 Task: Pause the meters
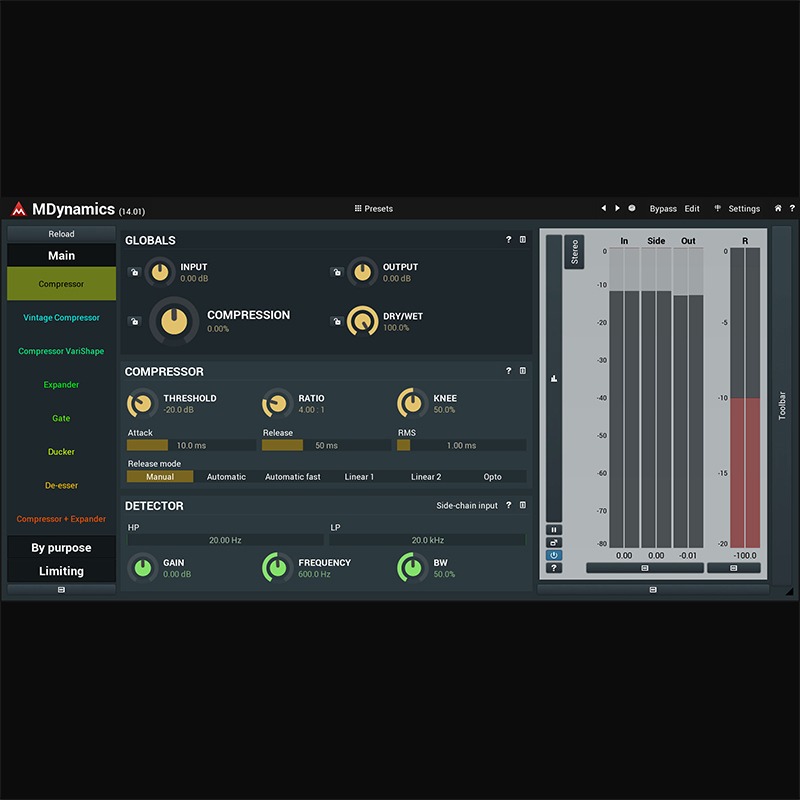[554, 530]
